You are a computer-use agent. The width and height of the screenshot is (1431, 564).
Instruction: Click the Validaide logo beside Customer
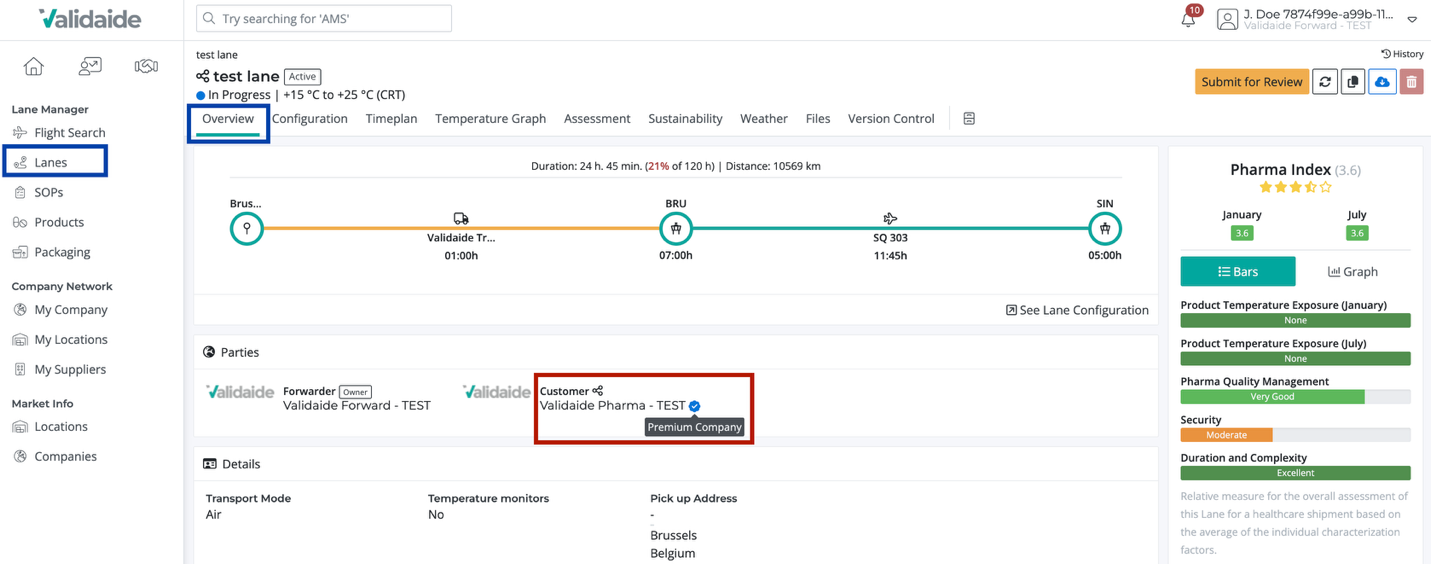(x=497, y=392)
